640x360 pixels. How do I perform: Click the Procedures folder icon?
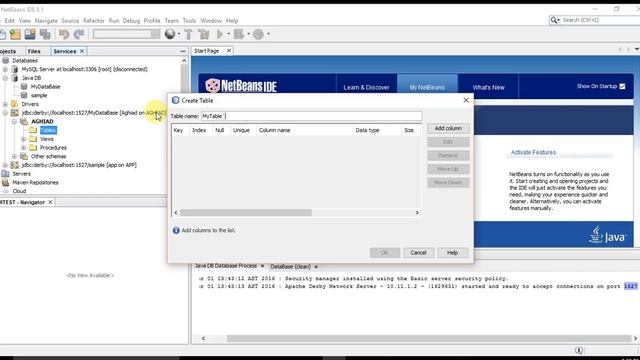[x=33, y=147]
